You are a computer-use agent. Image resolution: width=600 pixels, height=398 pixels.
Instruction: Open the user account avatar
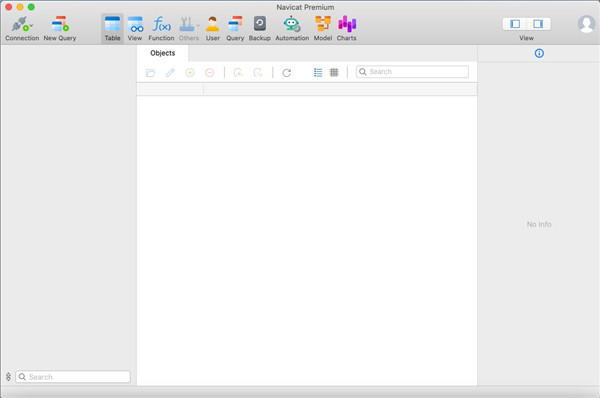(586, 24)
